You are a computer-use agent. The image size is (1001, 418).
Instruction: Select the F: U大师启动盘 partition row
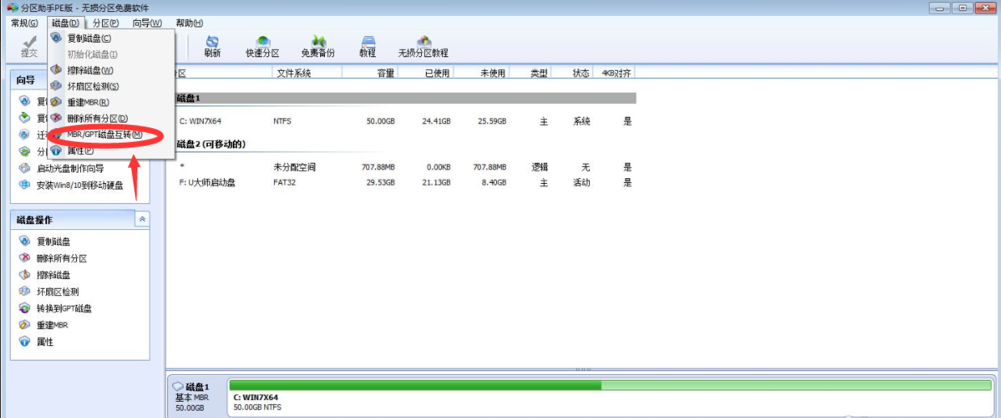400,183
